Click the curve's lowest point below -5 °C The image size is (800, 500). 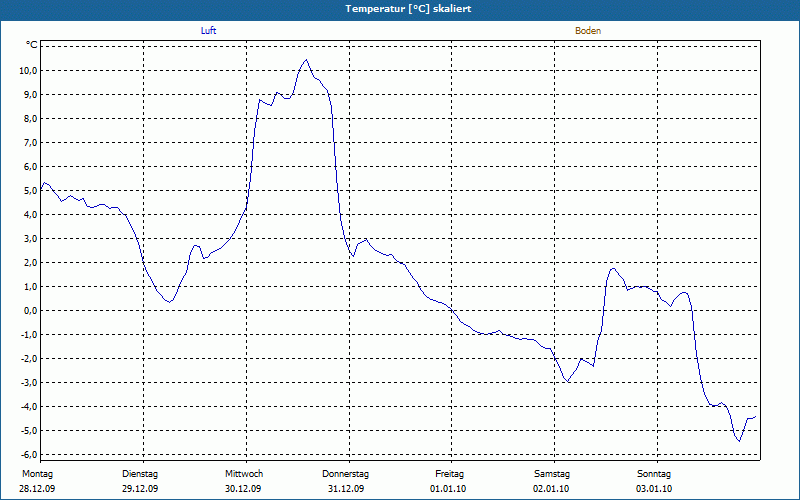pos(739,441)
